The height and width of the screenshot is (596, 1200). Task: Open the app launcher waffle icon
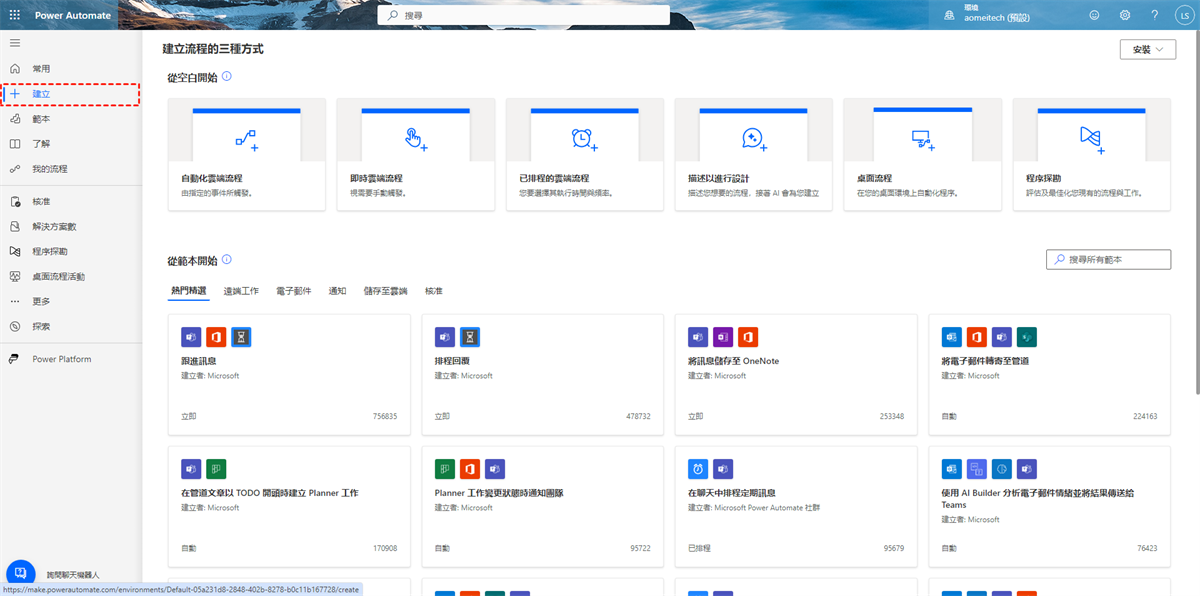pos(14,15)
